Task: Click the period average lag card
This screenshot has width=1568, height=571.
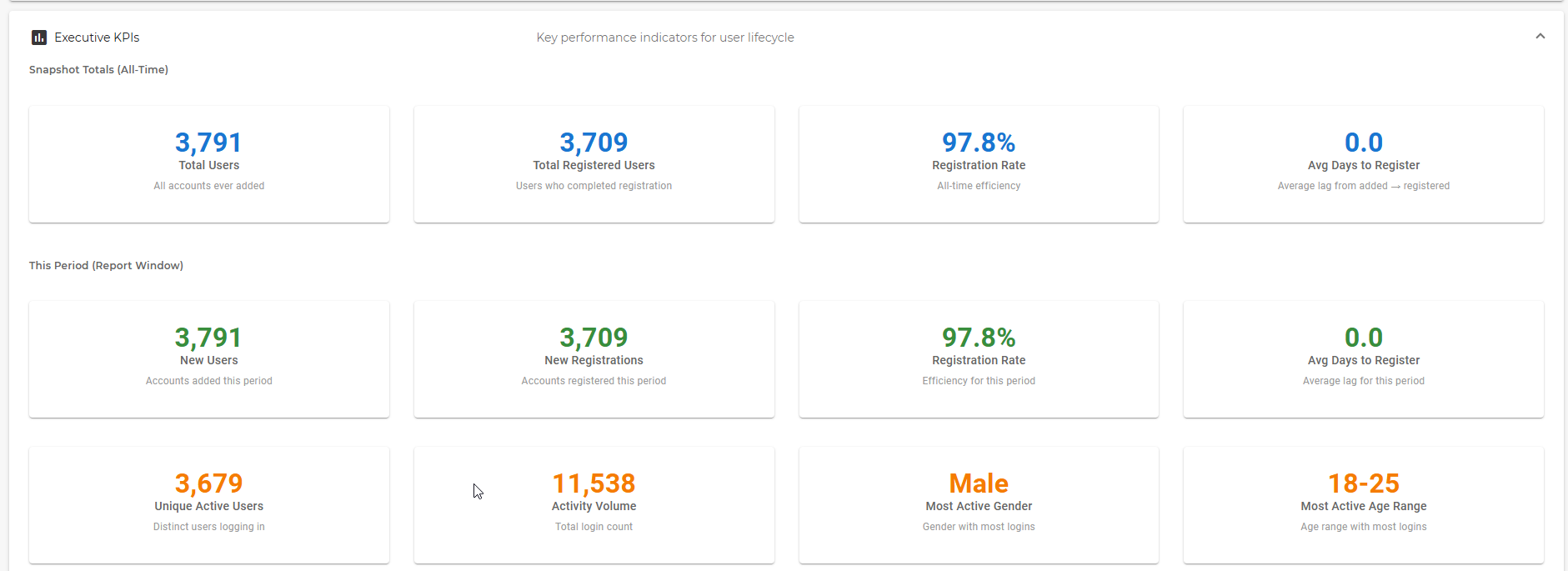Action: pos(1363,359)
